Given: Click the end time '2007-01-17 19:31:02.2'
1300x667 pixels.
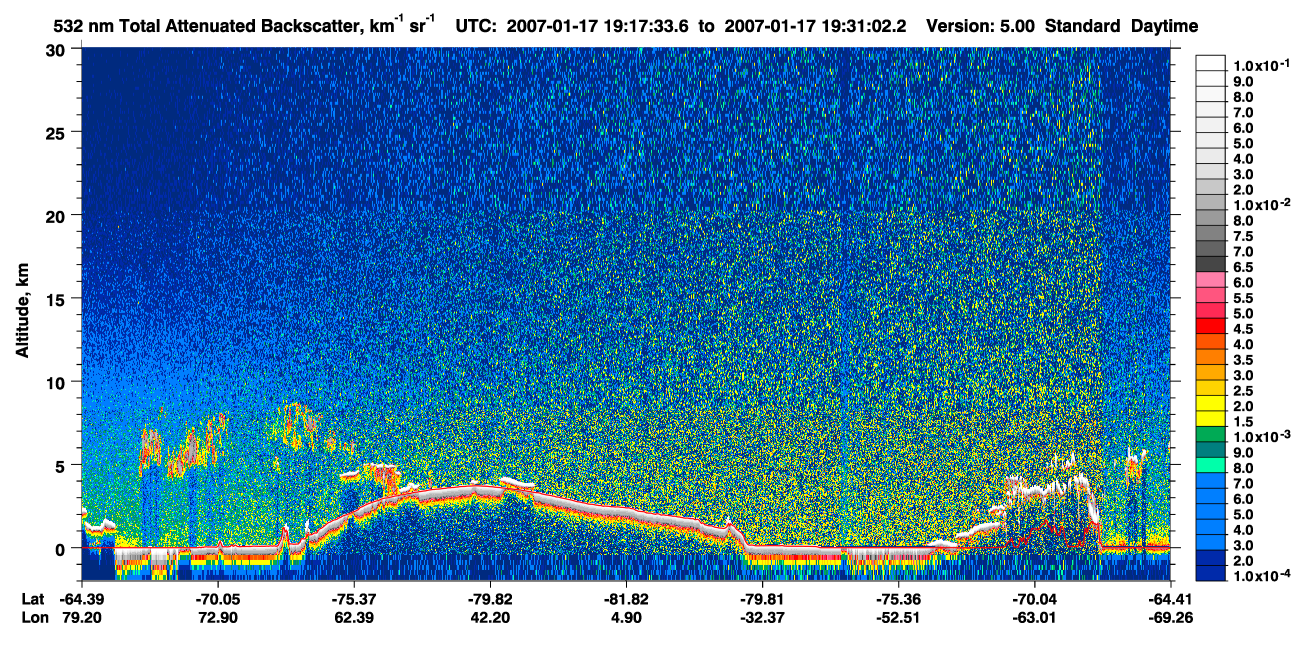Looking at the screenshot, I should (x=816, y=26).
